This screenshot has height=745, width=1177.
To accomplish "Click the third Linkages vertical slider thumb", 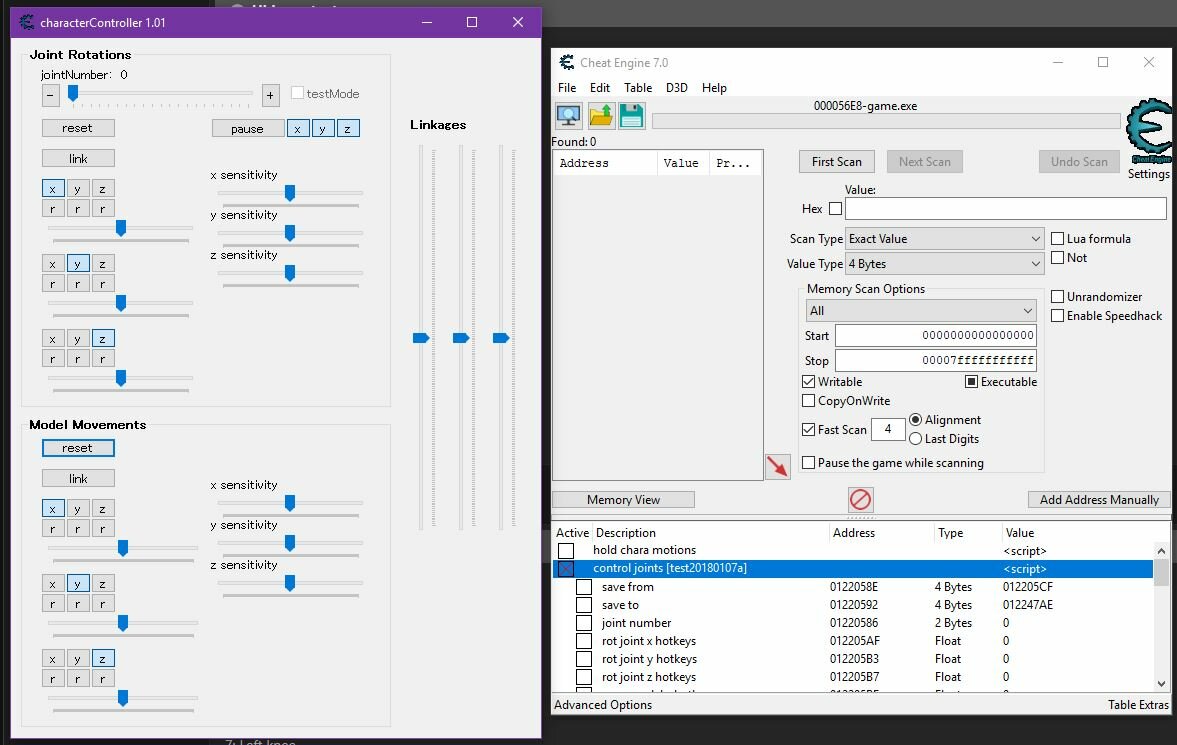I will point(501,338).
